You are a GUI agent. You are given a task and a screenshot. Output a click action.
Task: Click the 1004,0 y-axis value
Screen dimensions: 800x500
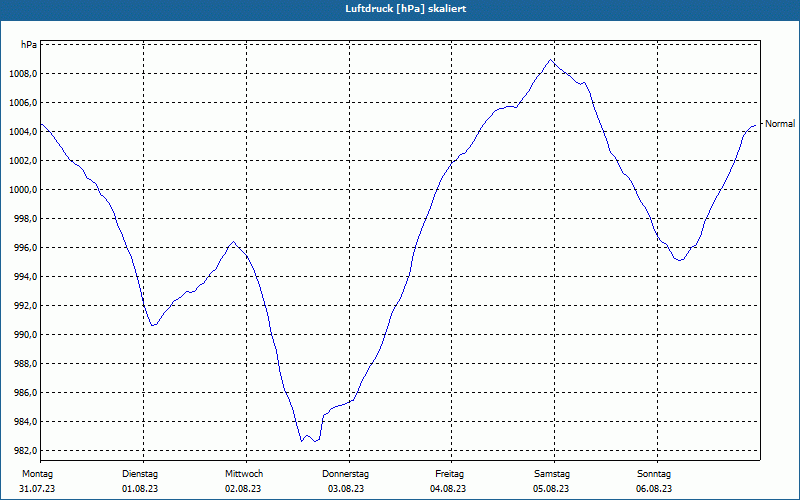pyautogui.click(x=23, y=132)
